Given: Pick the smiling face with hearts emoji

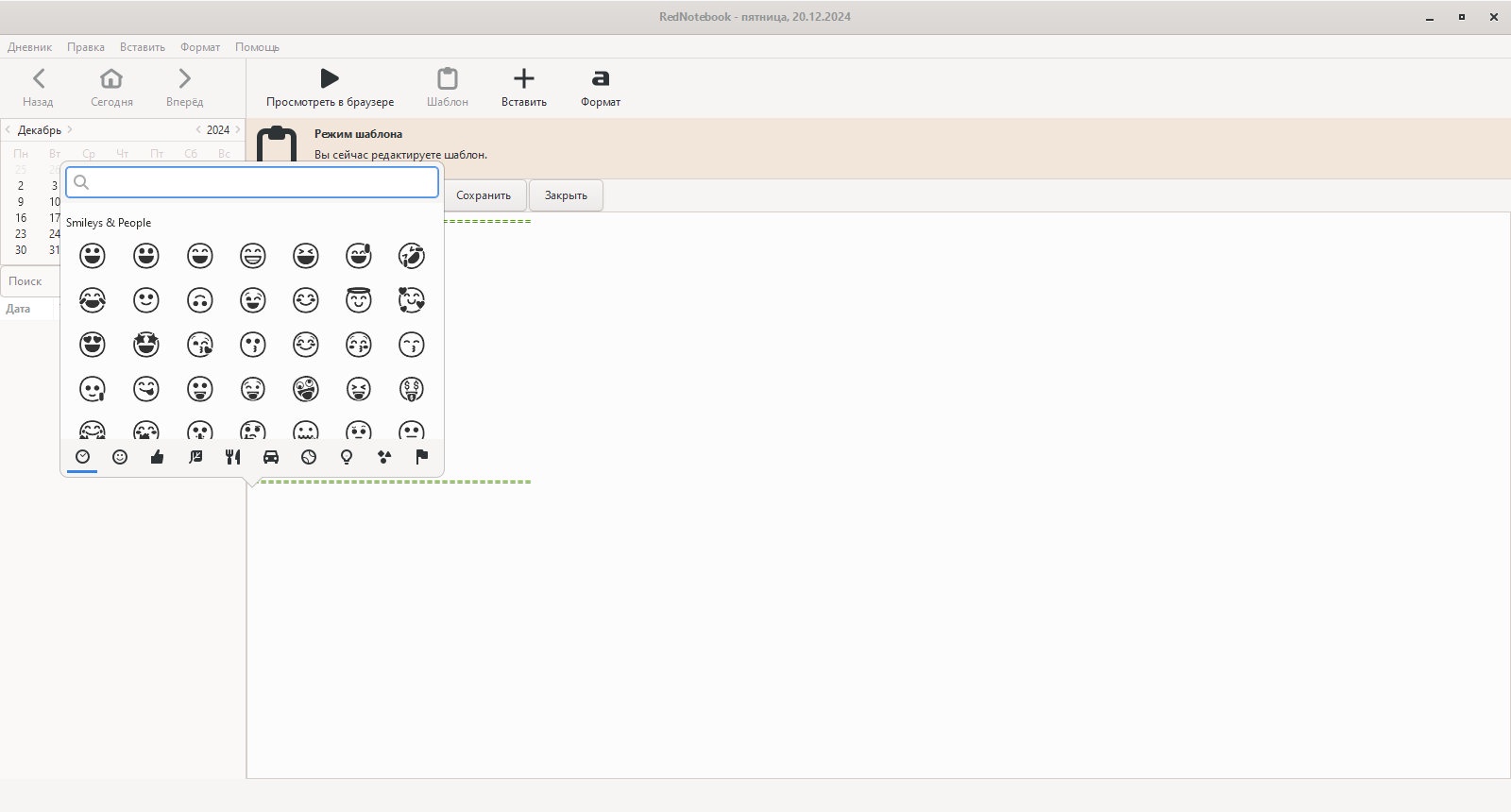Looking at the screenshot, I should click(x=412, y=300).
